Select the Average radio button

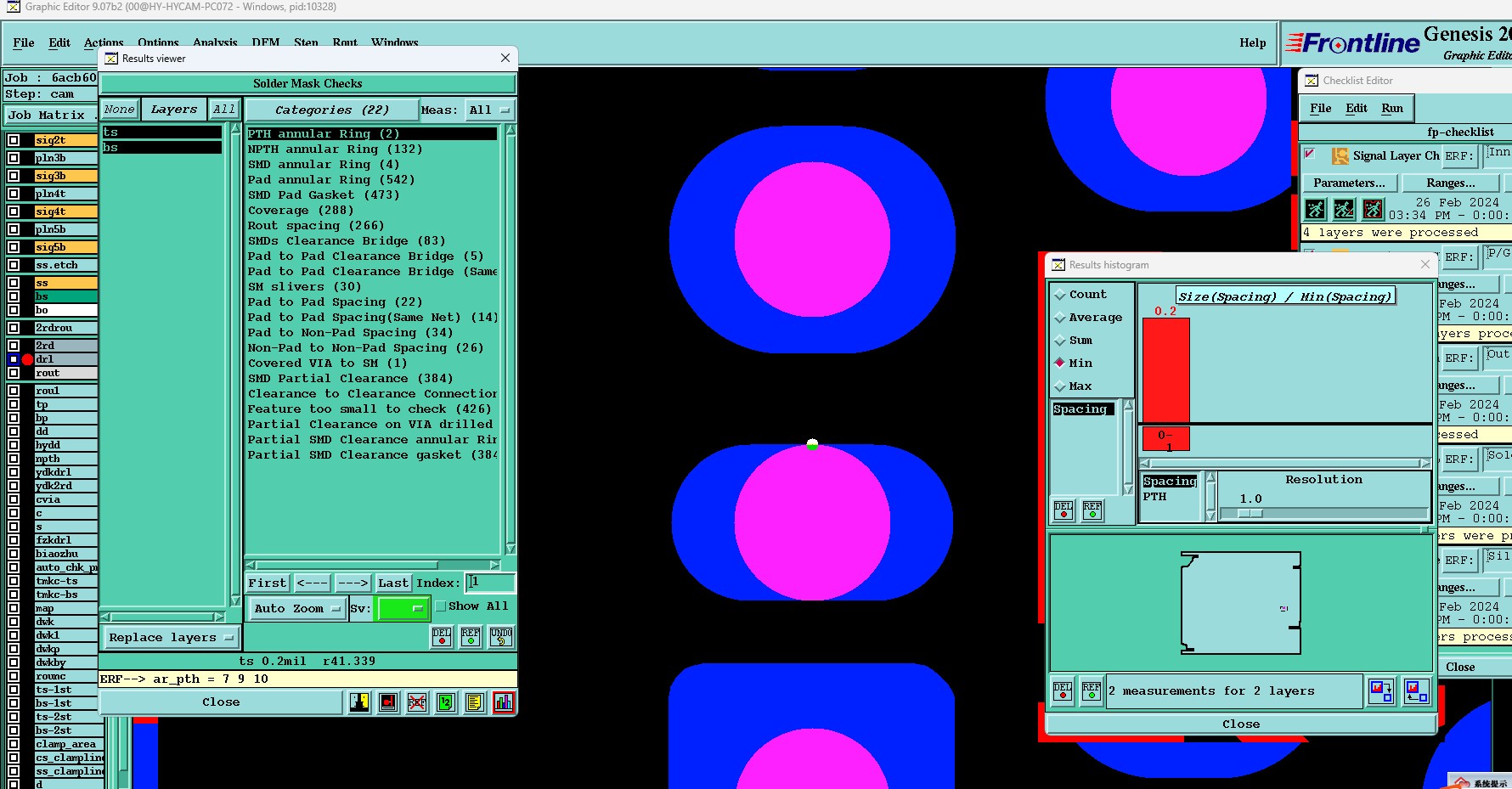(x=1060, y=318)
